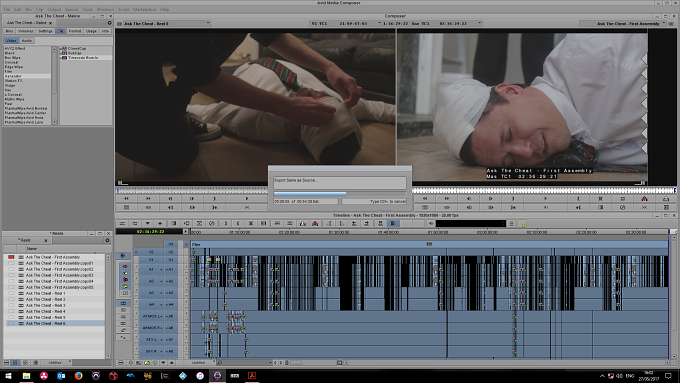Select the Timecode Burn-In effect

pos(83,57)
